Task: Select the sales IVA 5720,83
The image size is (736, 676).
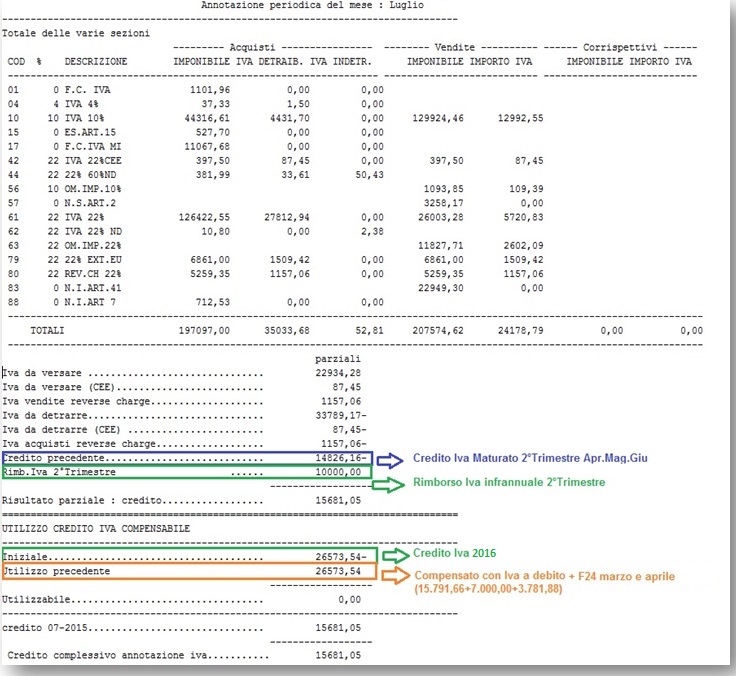Action: (x=523, y=217)
